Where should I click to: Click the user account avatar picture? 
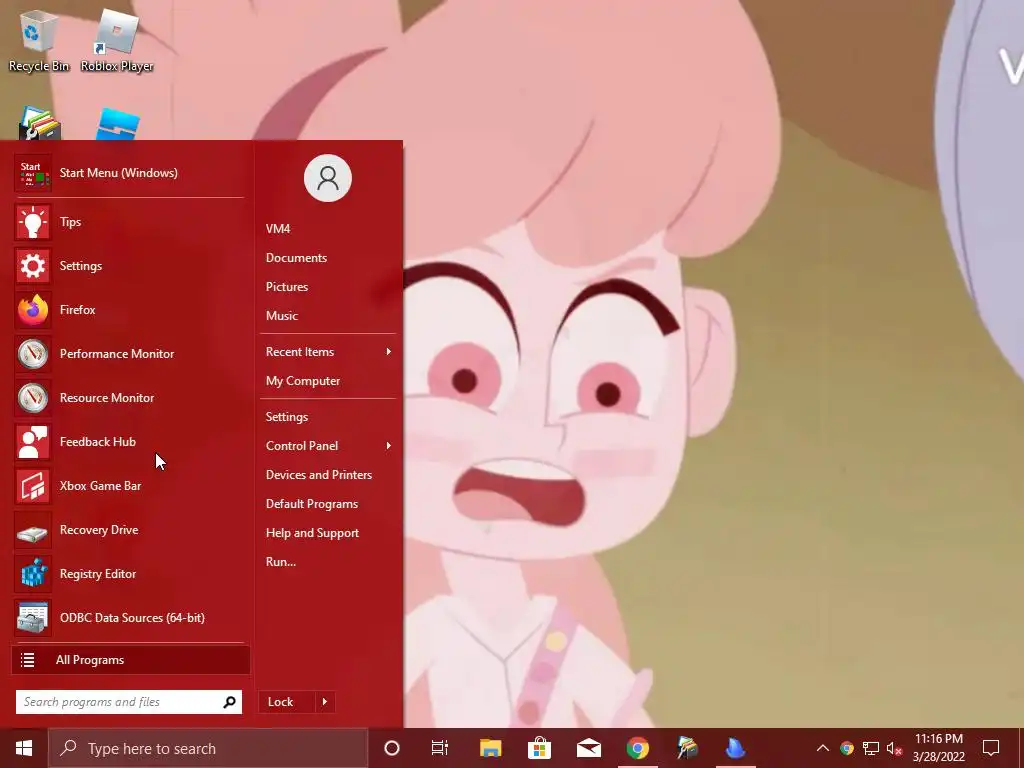pos(328,178)
